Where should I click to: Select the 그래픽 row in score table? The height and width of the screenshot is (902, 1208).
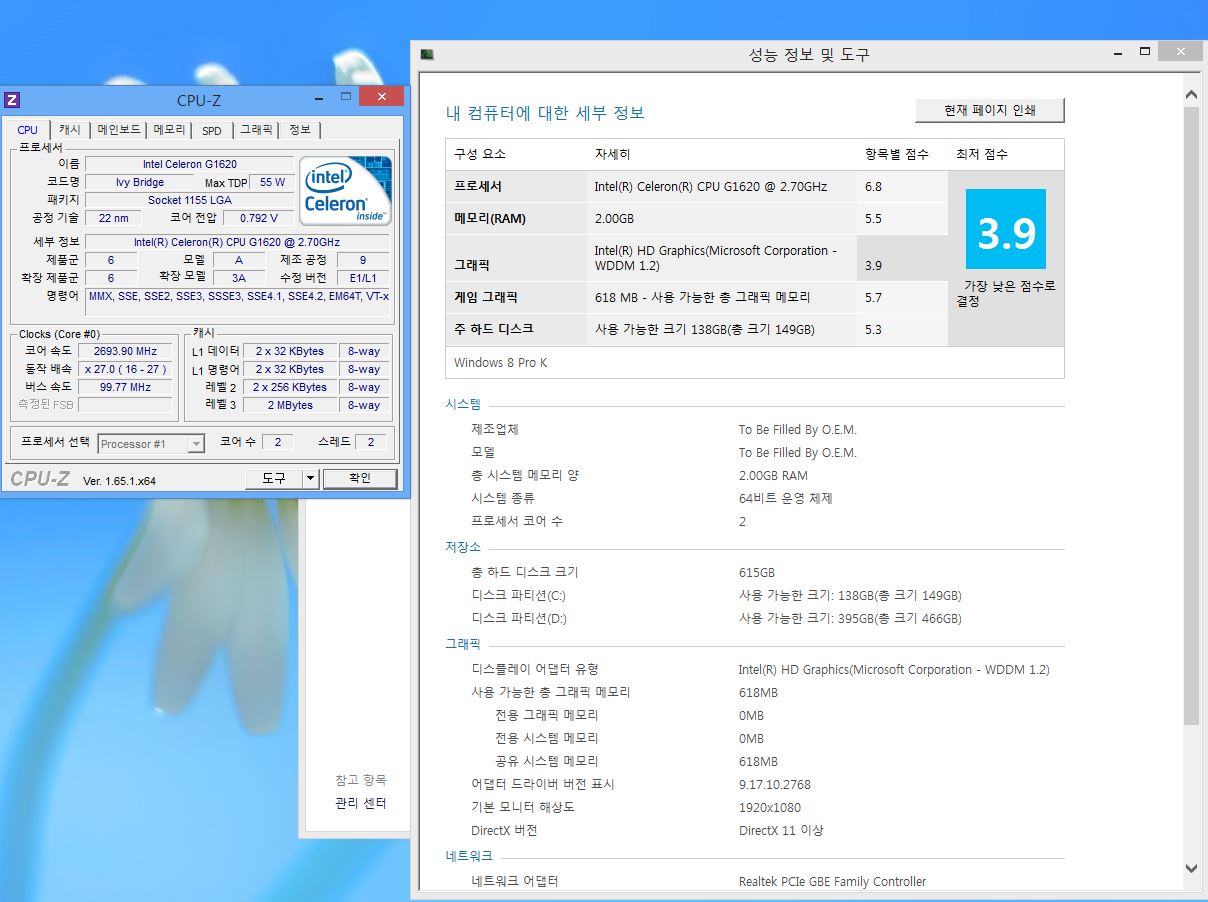pos(696,258)
